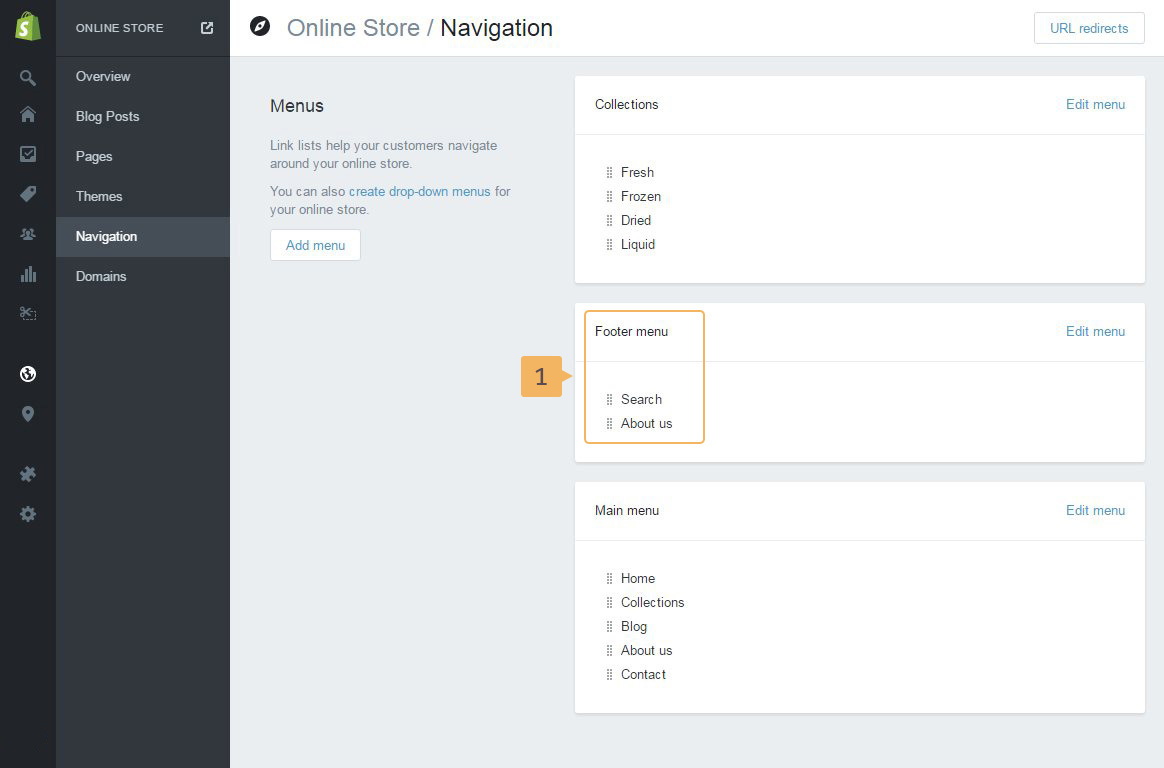Open Orders via the inbox checkmark icon
Viewport: 1164px width, 768px height.
tap(28, 154)
